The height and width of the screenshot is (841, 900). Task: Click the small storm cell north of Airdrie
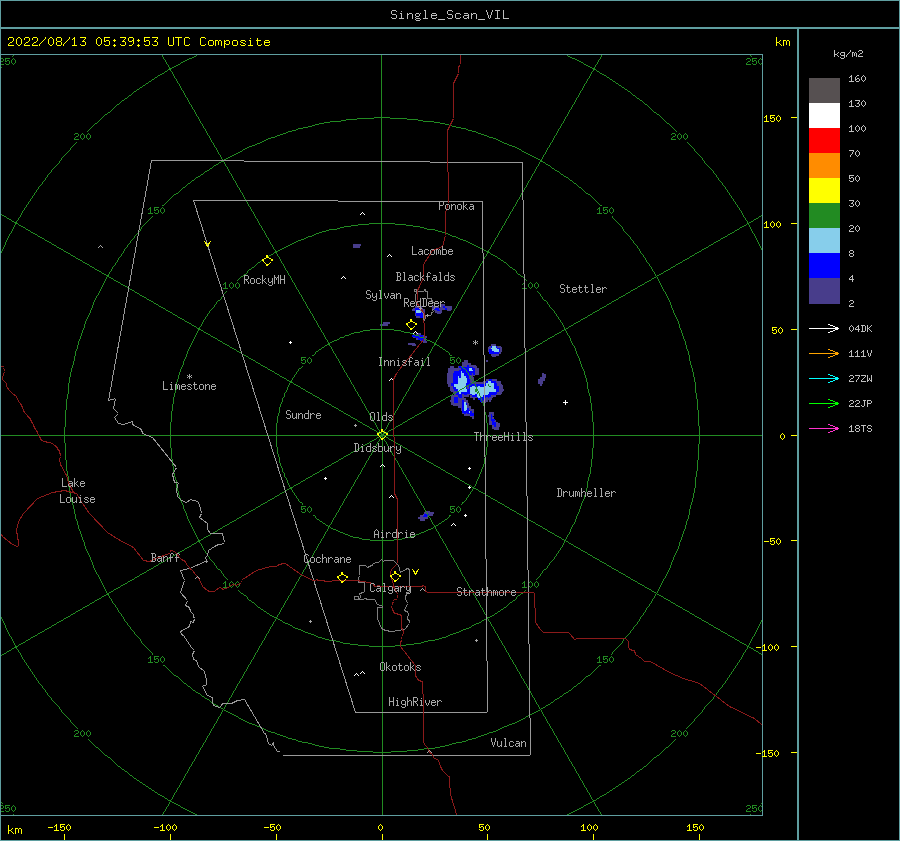coord(425,516)
